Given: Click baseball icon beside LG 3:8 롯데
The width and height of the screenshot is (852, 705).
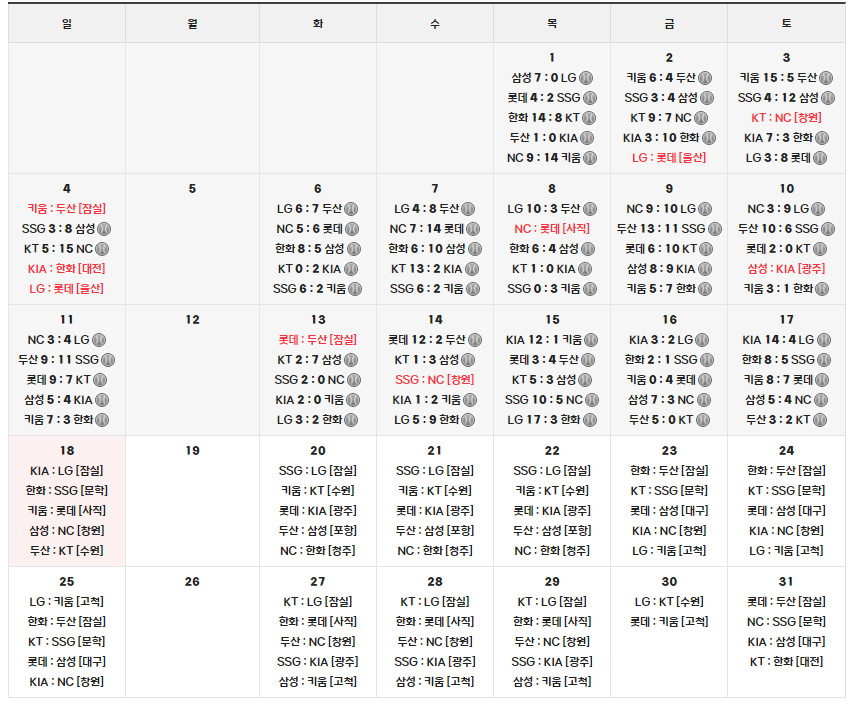Looking at the screenshot, I should pyautogui.click(x=820, y=158).
